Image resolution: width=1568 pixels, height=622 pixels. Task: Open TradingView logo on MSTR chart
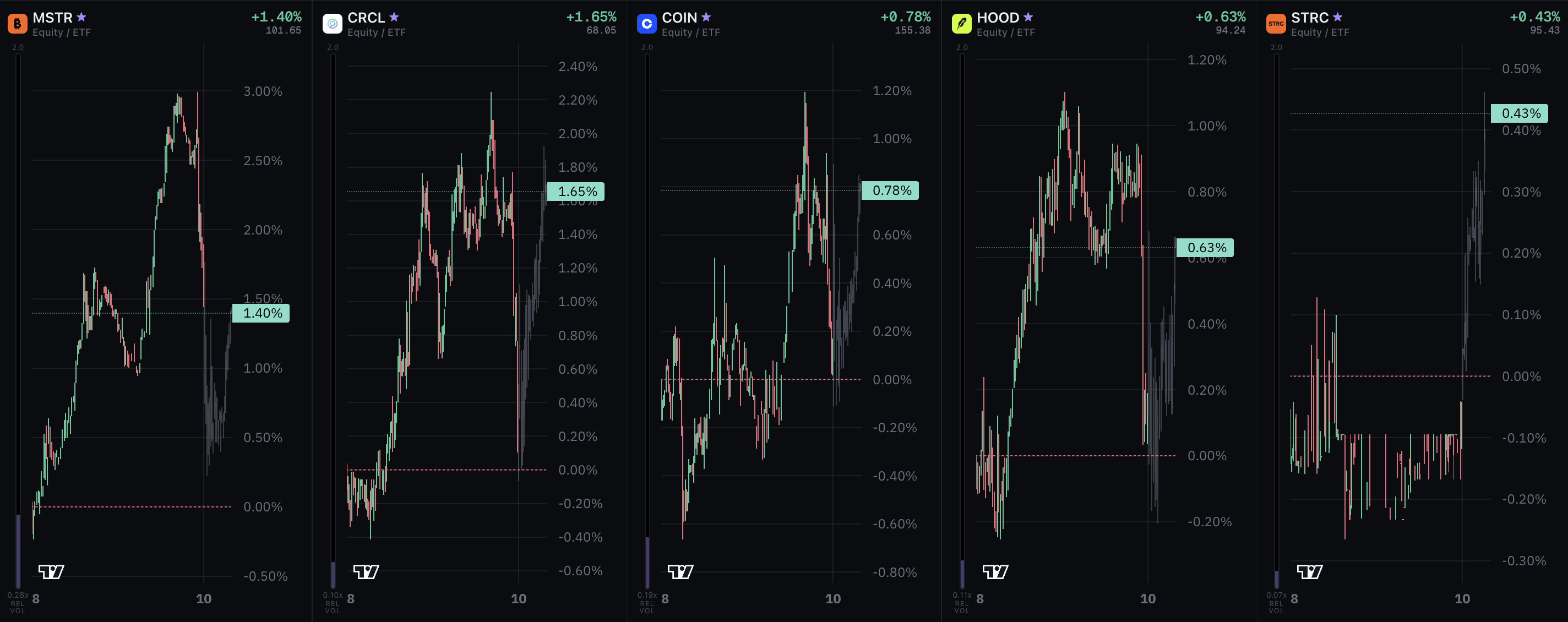click(x=51, y=571)
